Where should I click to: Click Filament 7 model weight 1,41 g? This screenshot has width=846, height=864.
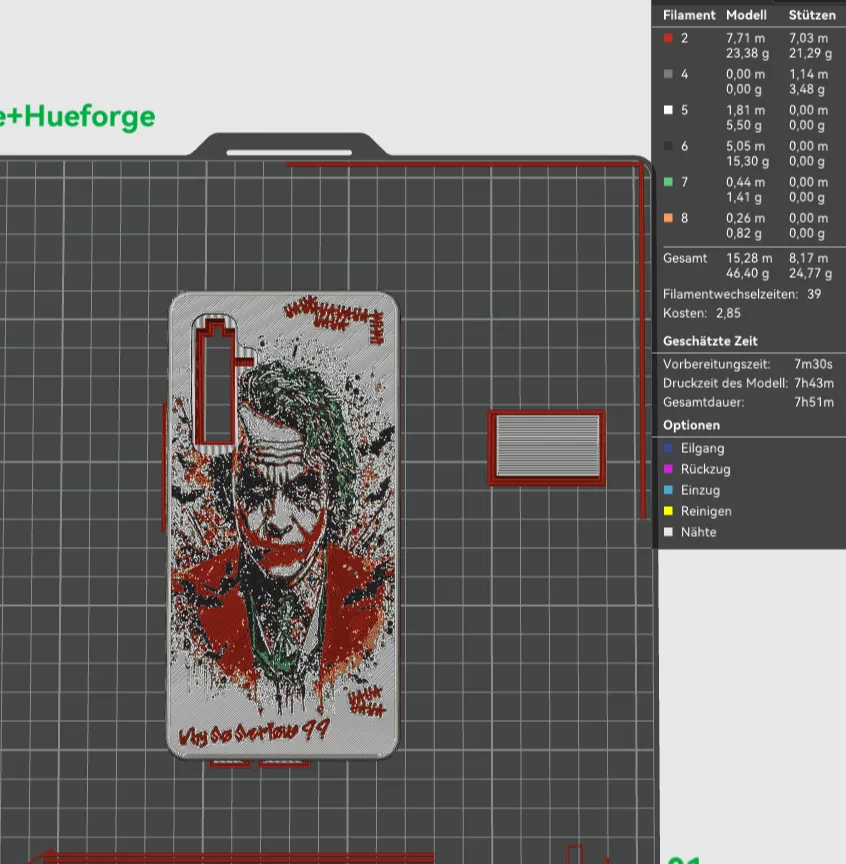tap(743, 197)
